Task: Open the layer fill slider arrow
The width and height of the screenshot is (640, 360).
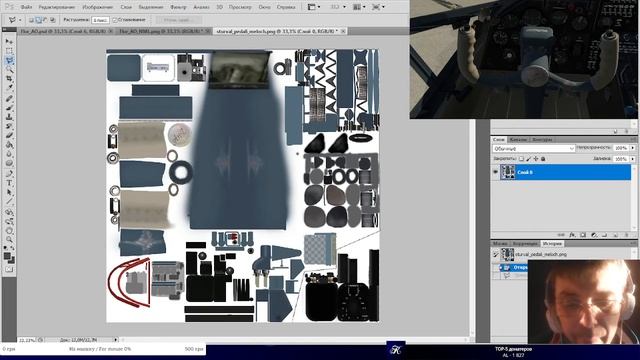Action: (x=633, y=159)
